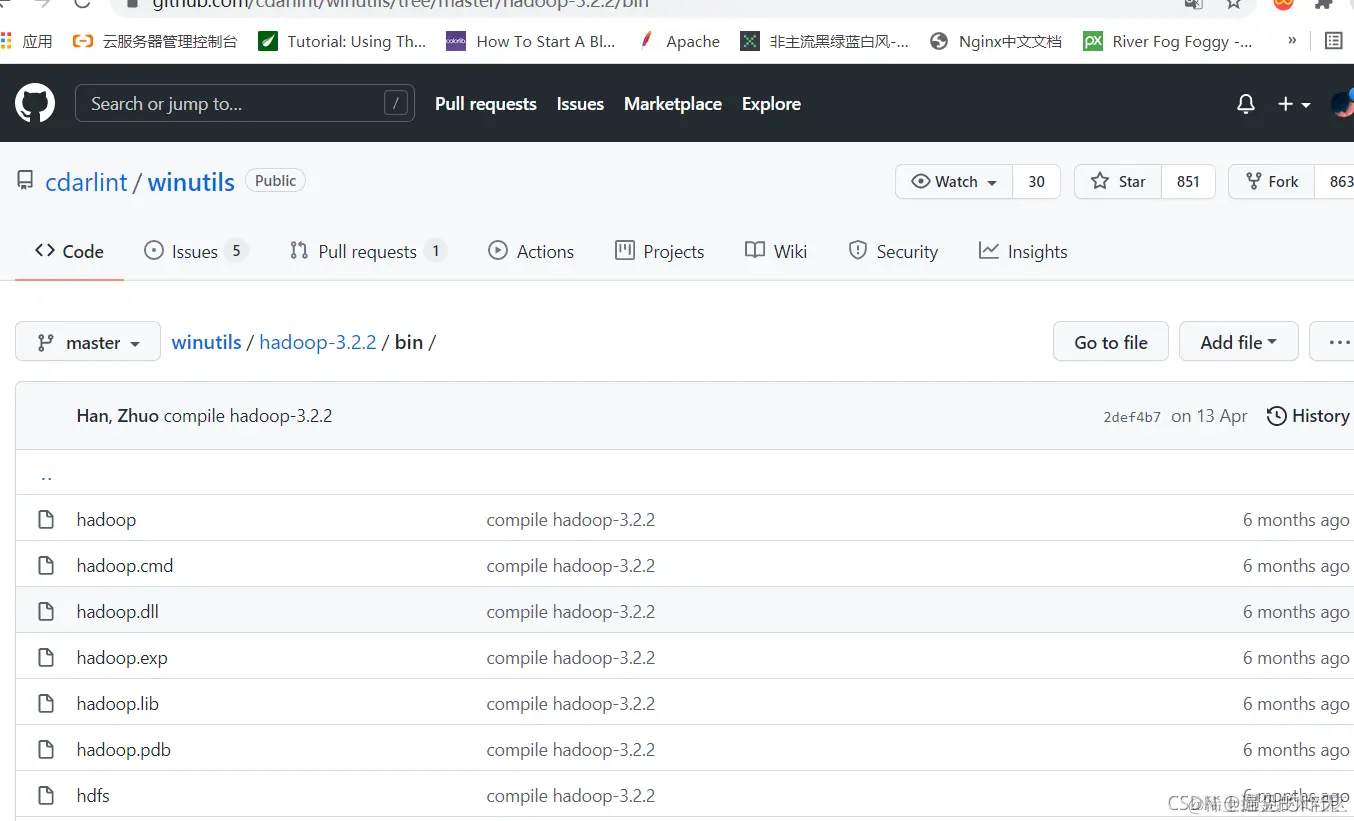
Task: Show more bookmarks chevron
Action: pos(1292,41)
